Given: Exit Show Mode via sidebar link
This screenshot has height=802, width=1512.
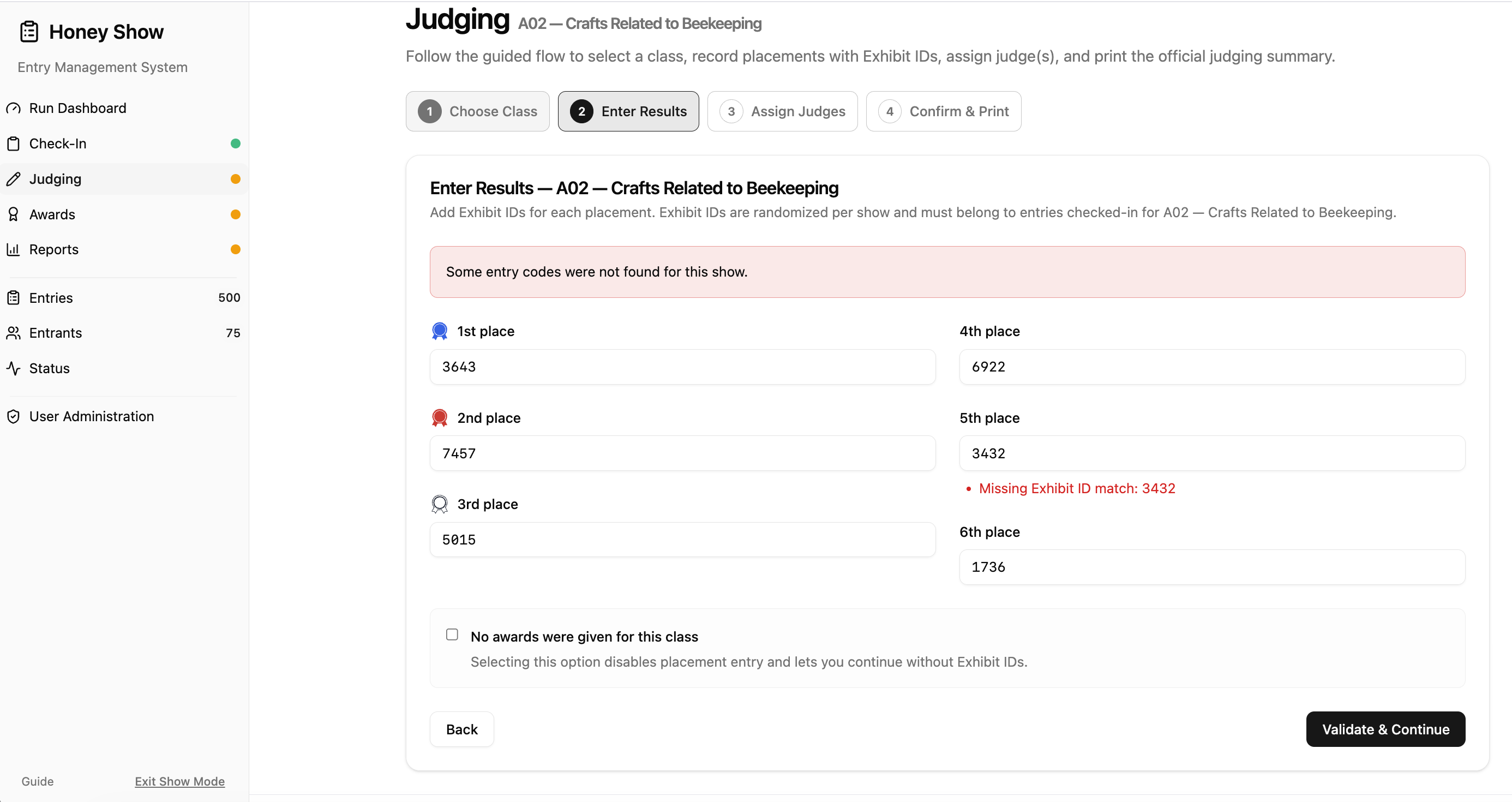Looking at the screenshot, I should pos(179,781).
